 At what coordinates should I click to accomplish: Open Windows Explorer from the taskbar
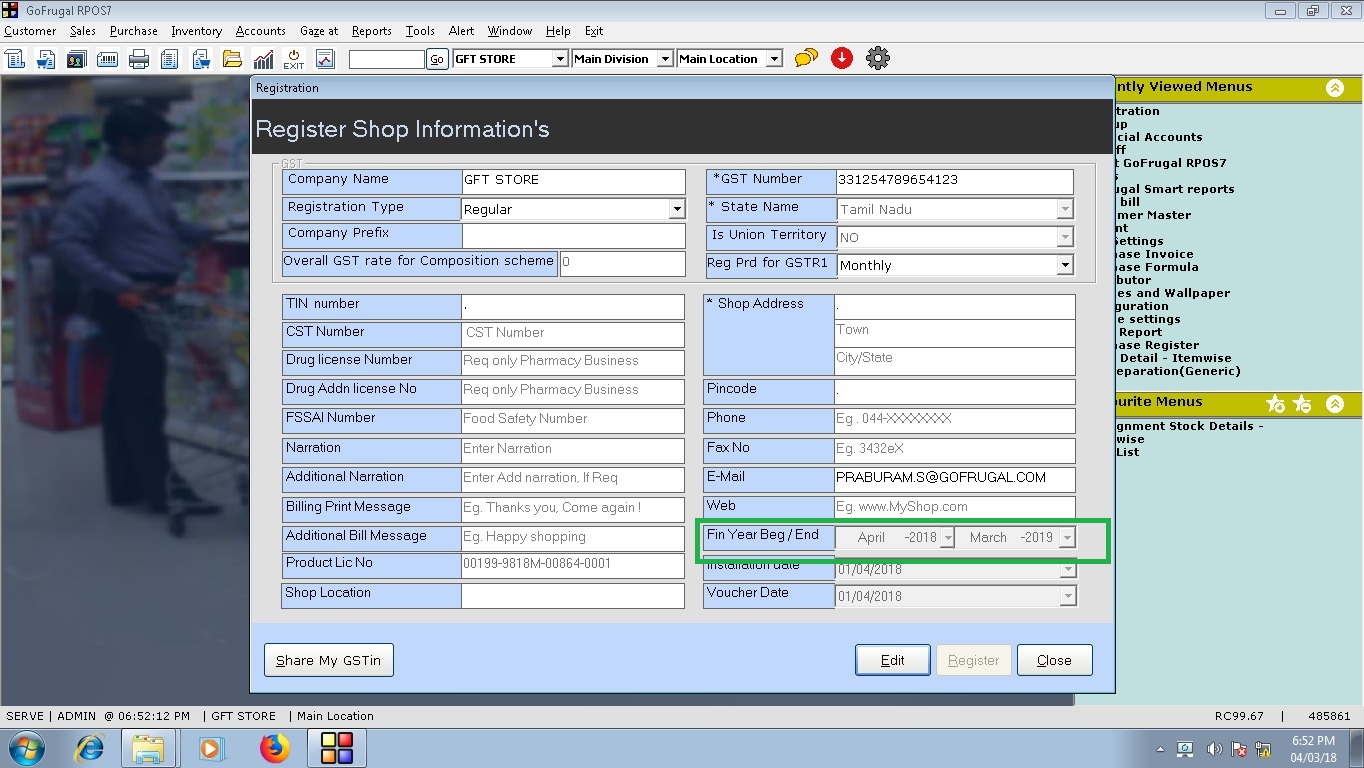(148, 748)
